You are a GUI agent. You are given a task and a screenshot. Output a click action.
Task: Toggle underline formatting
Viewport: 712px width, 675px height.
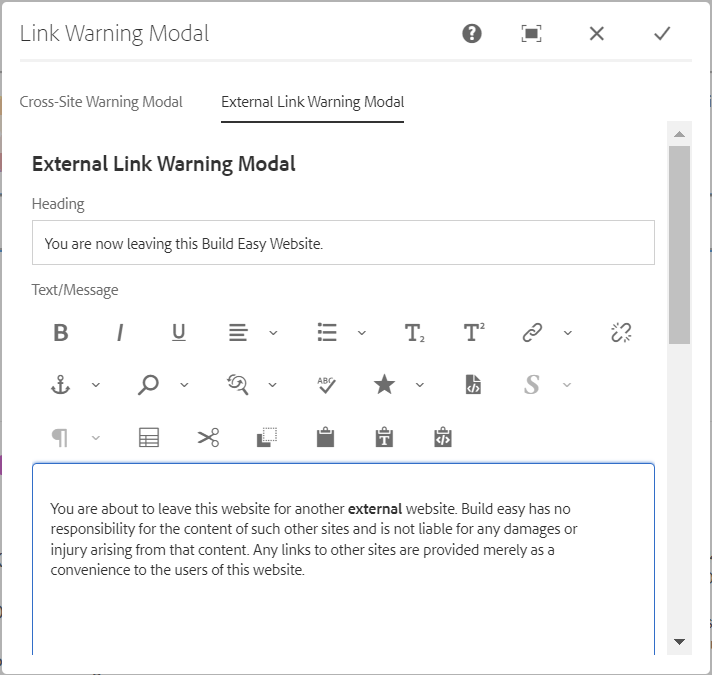[x=179, y=333]
